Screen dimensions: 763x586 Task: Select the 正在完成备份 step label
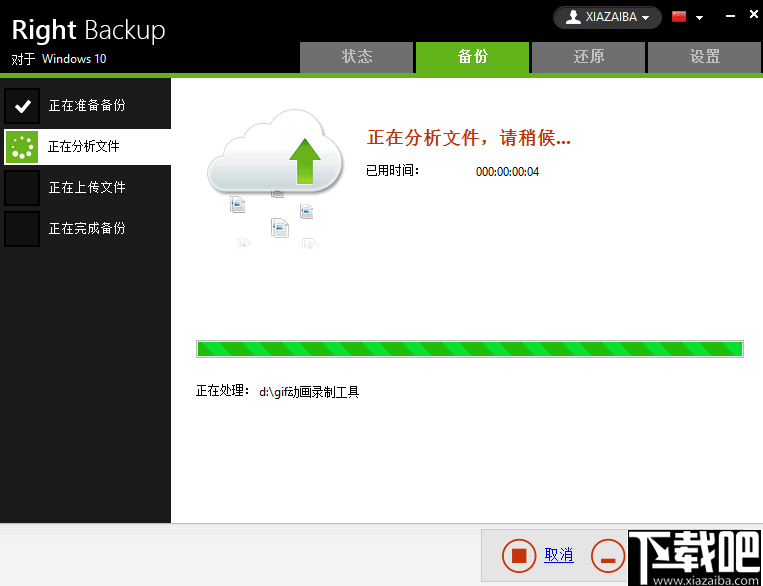pyautogui.click(x=87, y=228)
